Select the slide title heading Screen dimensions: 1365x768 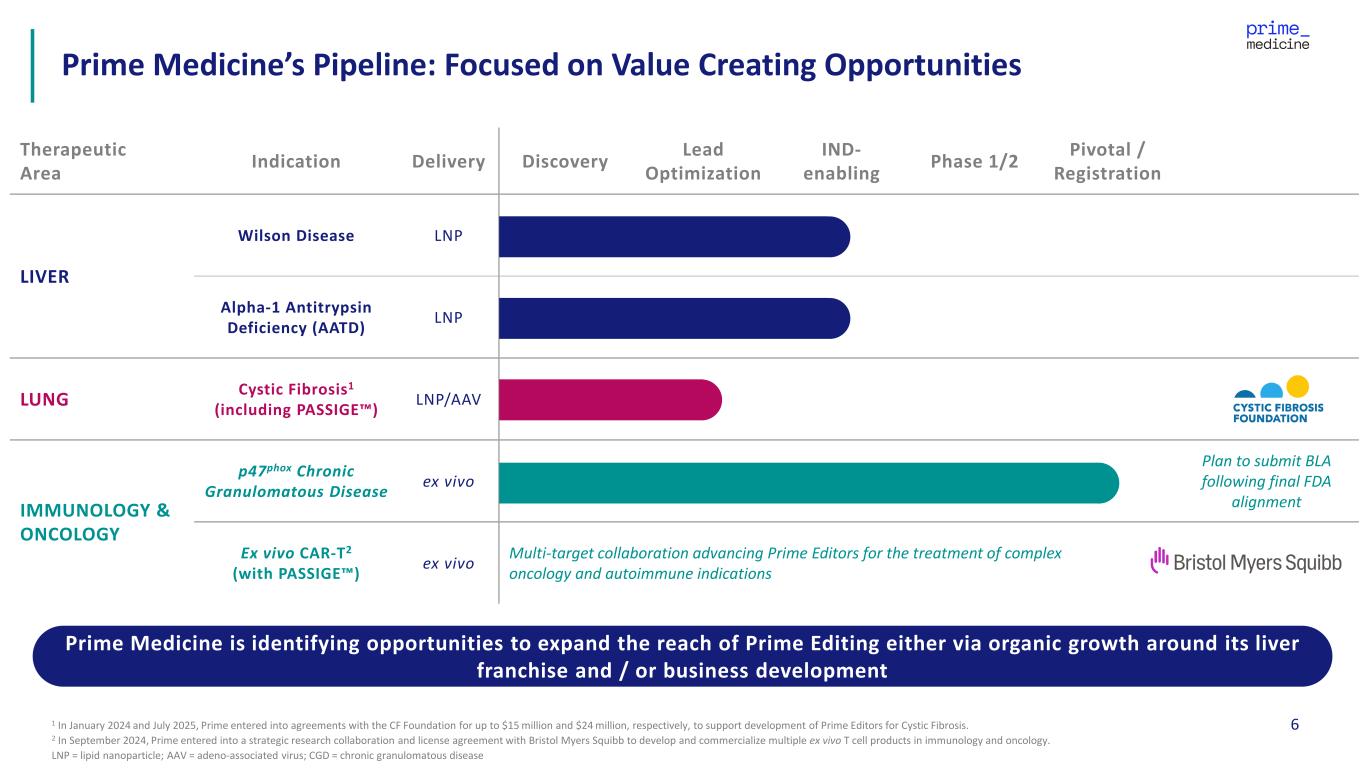541,65
